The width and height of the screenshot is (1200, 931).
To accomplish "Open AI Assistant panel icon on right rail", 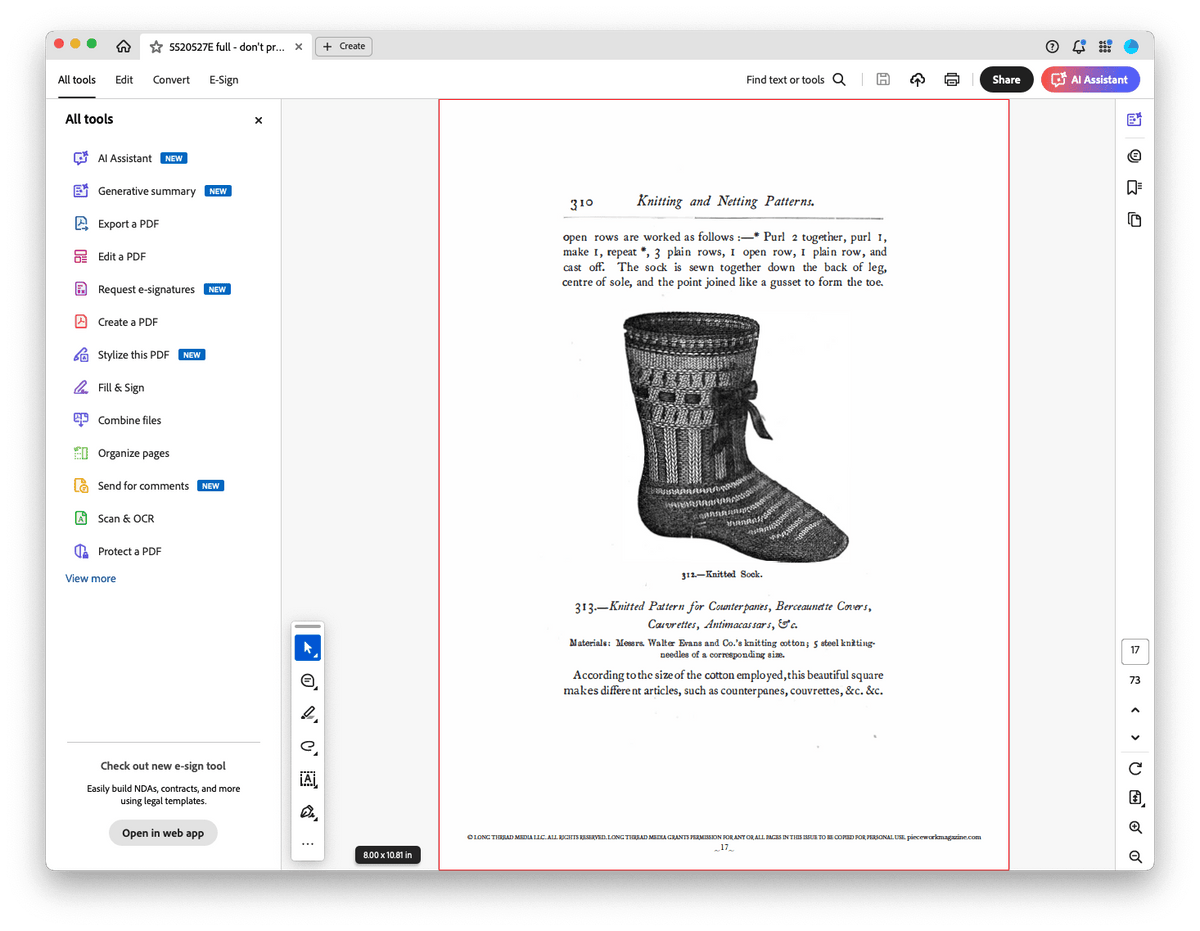I will pyautogui.click(x=1134, y=120).
